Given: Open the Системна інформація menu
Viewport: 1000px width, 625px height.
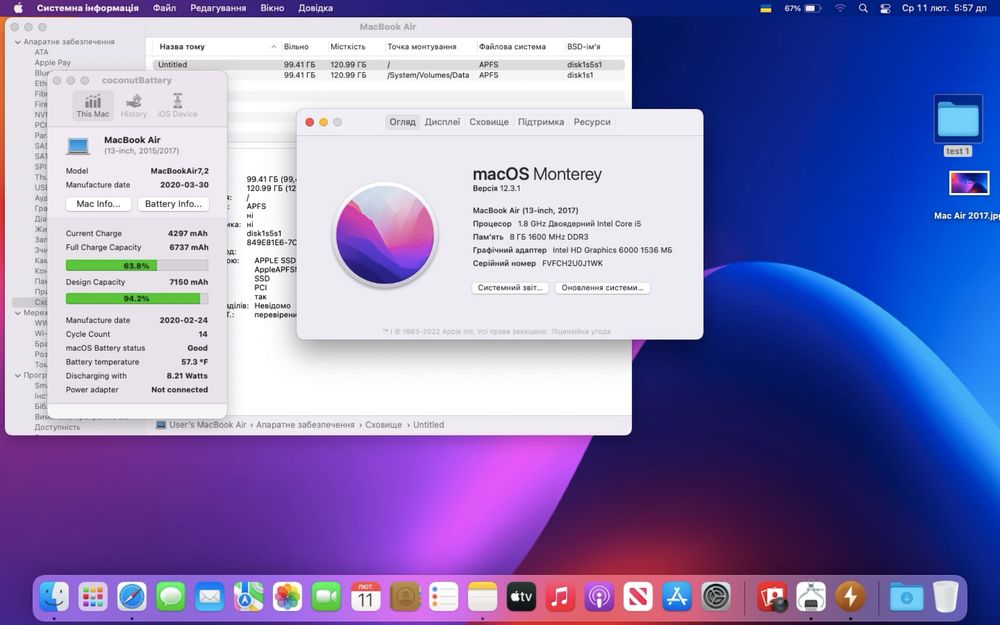Looking at the screenshot, I should [87, 8].
